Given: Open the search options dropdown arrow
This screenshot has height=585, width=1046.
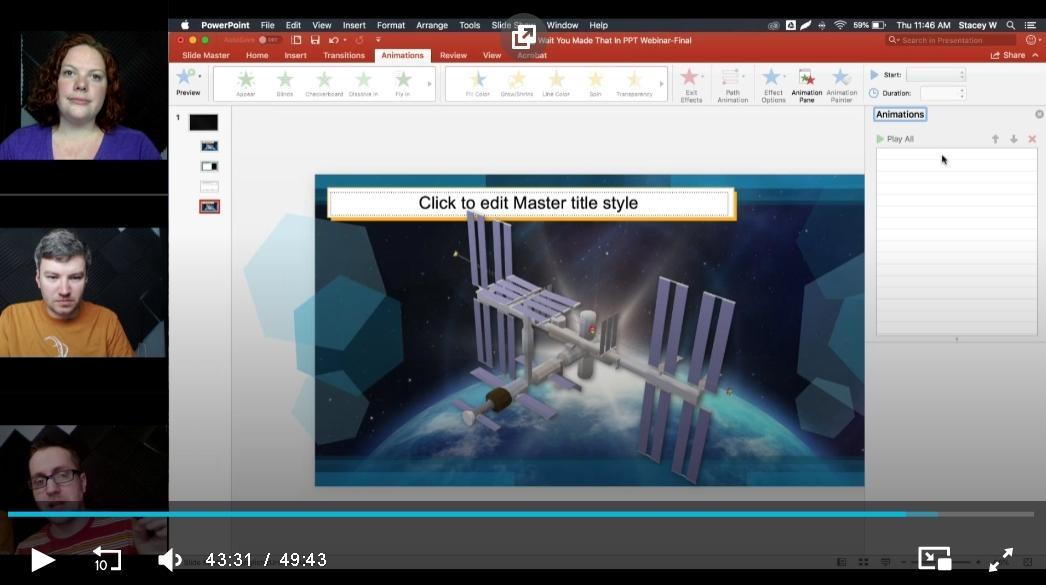Looking at the screenshot, I should coord(897,40).
